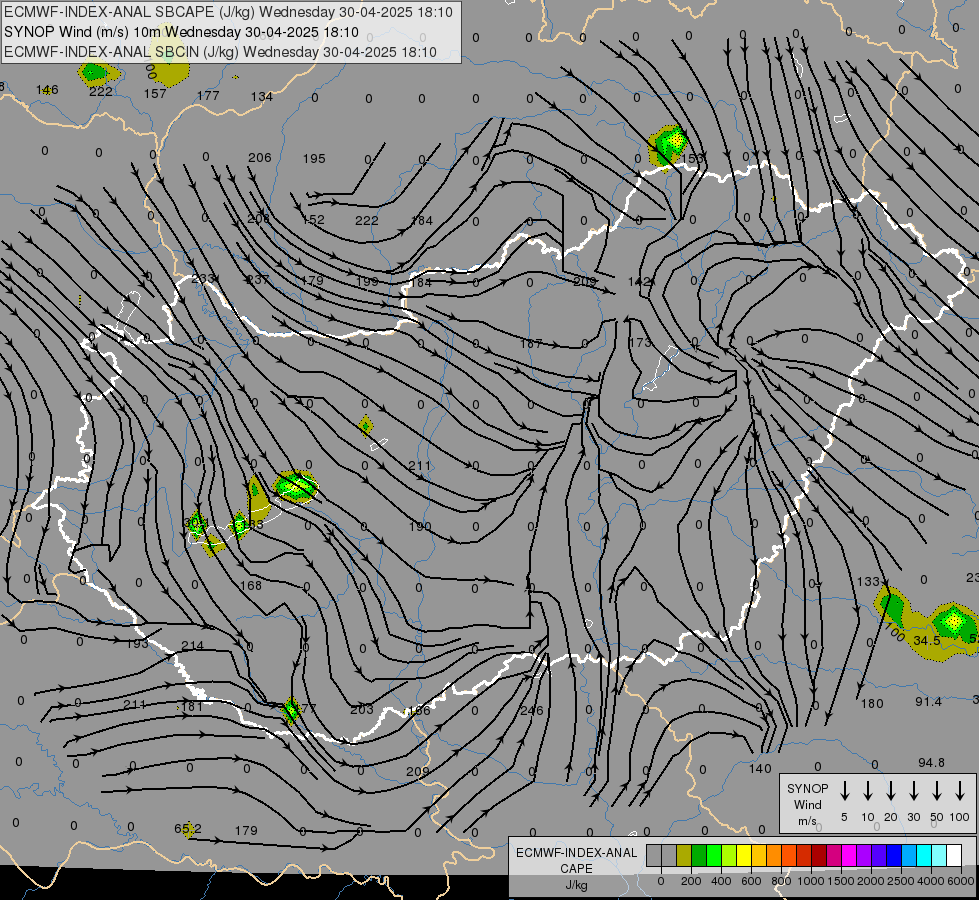Image resolution: width=979 pixels, height=900 pixels.
Task: Click the map value 133
Action: (868, 581)
